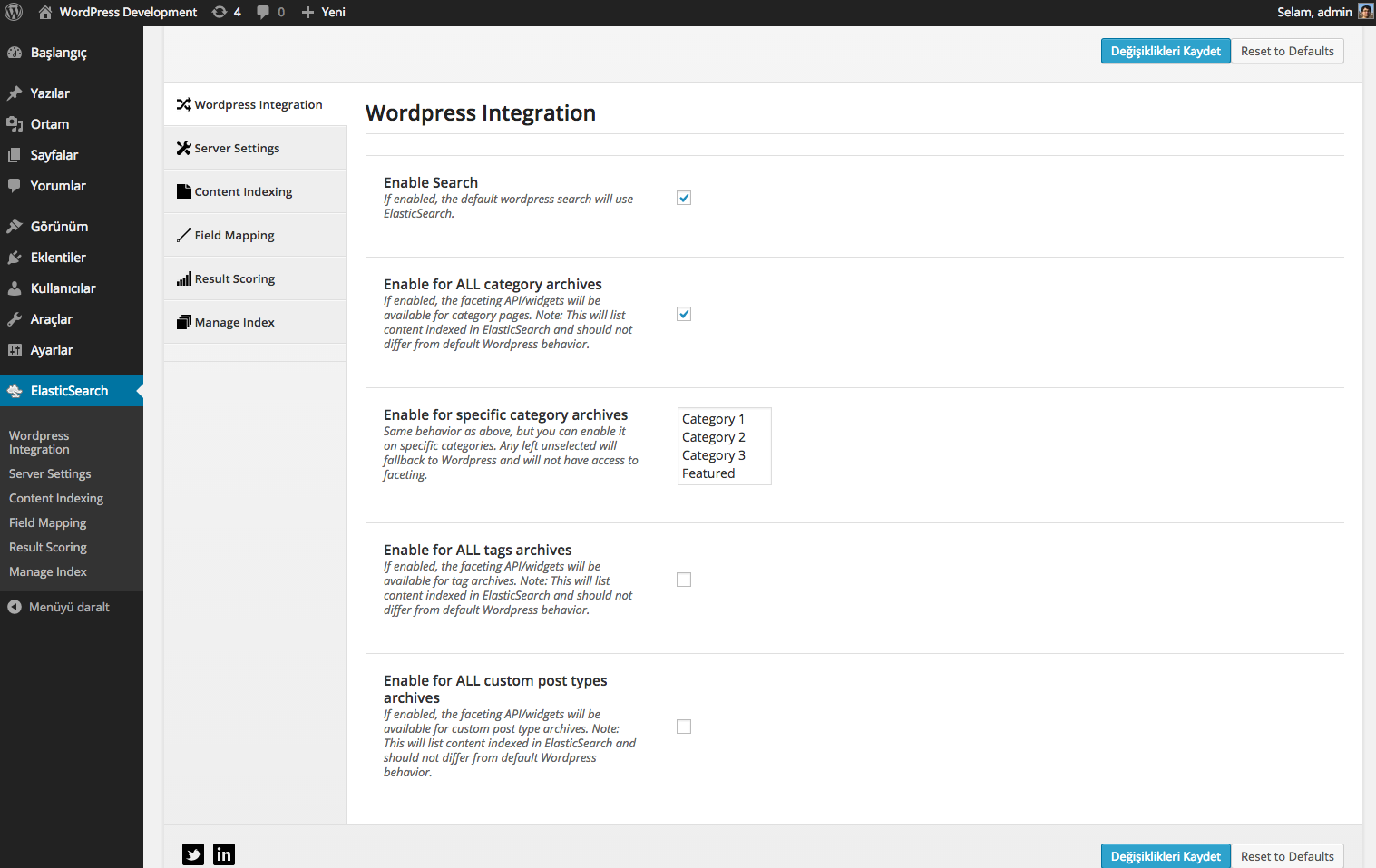Select the Content Indexing page icon
1376x868 pixels.
[183, 190]
